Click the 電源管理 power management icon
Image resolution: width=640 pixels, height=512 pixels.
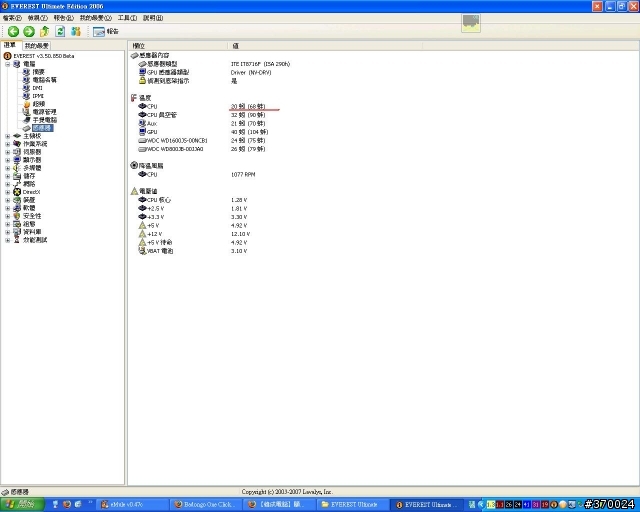(27, 112)
